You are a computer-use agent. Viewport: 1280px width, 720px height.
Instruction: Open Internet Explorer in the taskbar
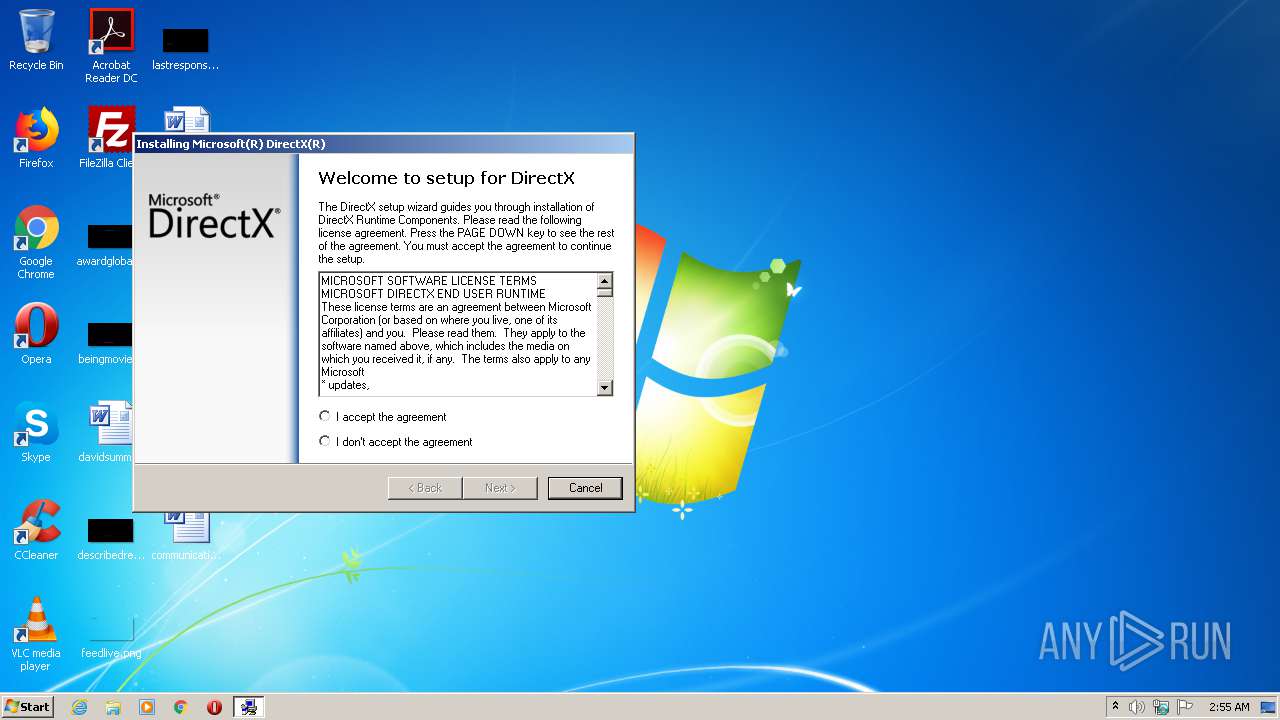(80, 707)
